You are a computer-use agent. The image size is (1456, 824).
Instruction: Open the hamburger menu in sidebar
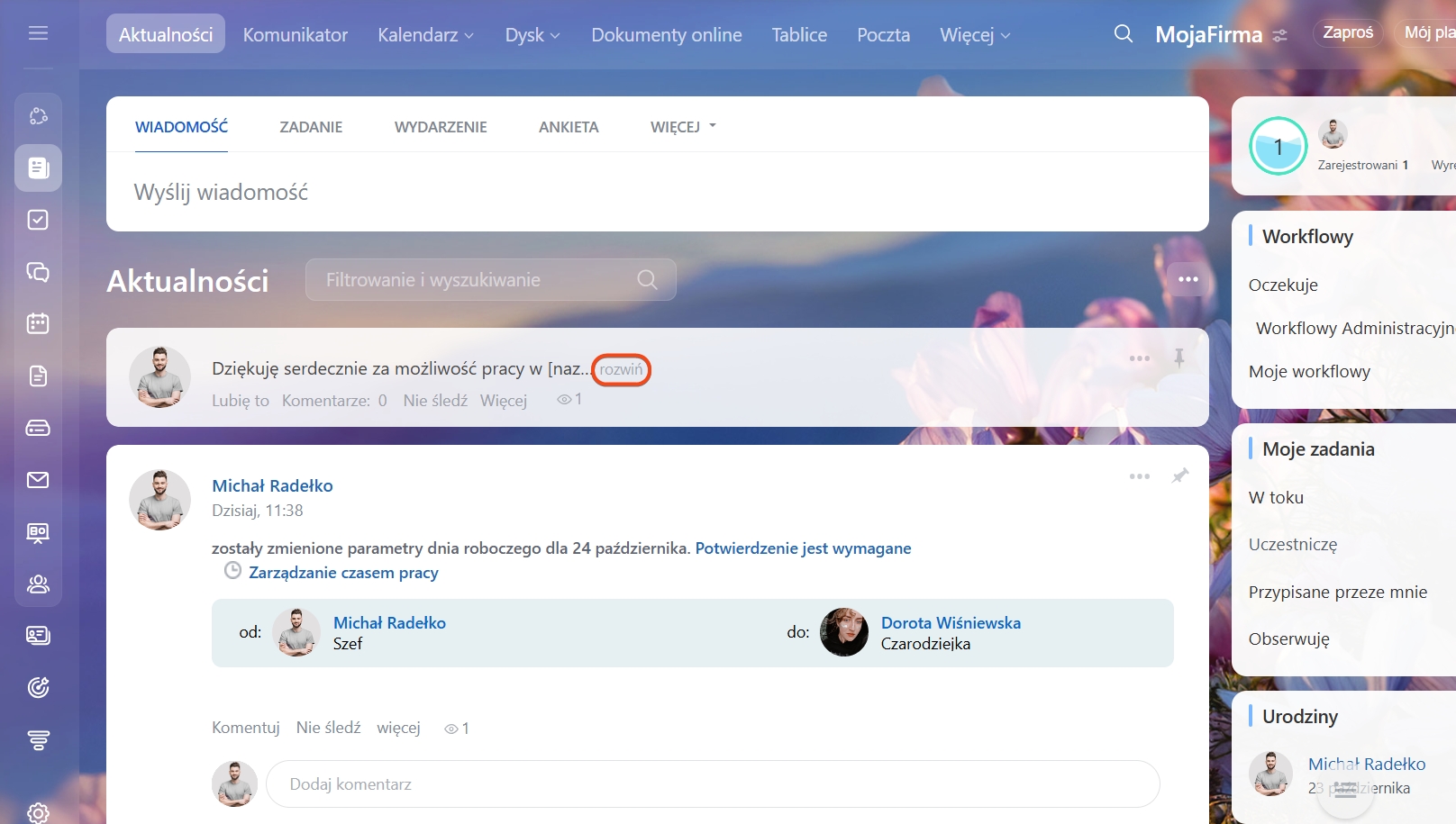(38, 33)
